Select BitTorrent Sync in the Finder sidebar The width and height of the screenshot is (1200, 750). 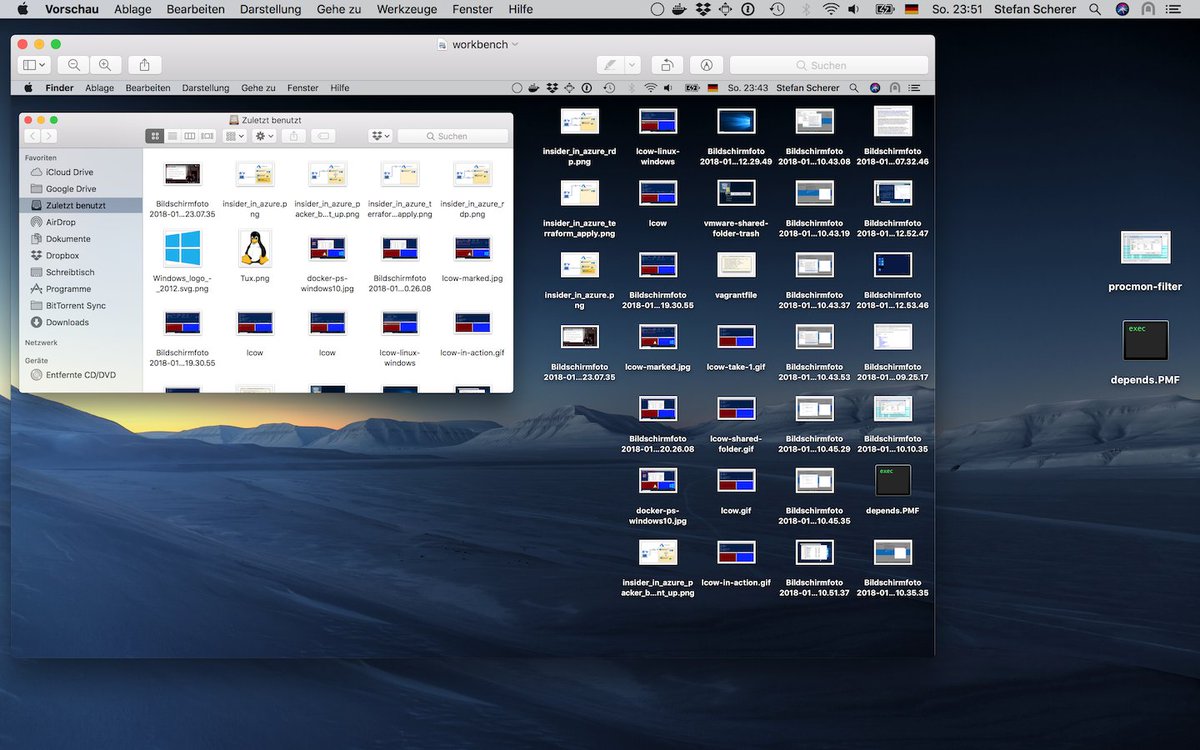75,306
